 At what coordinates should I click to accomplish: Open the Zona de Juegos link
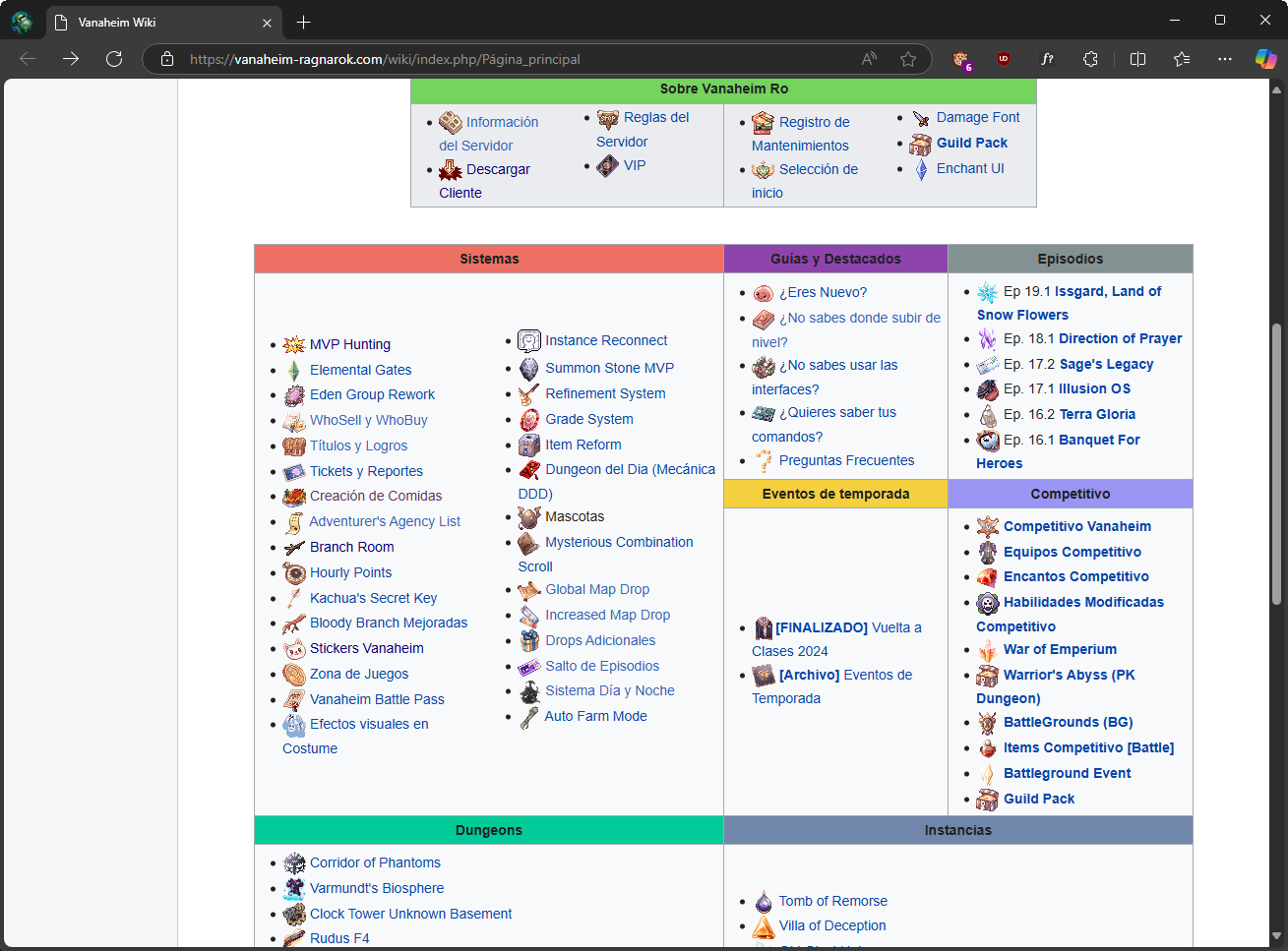(x=359, y=674)
